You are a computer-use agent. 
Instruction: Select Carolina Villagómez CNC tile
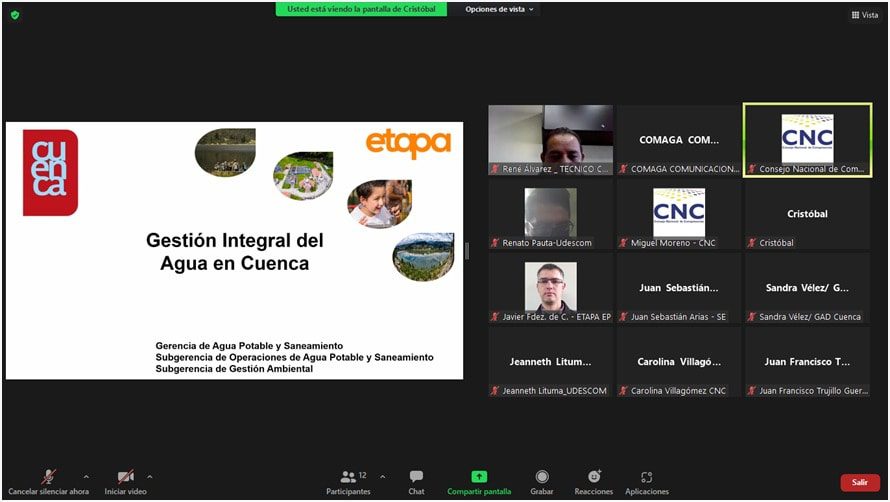(x=679, y=362)
